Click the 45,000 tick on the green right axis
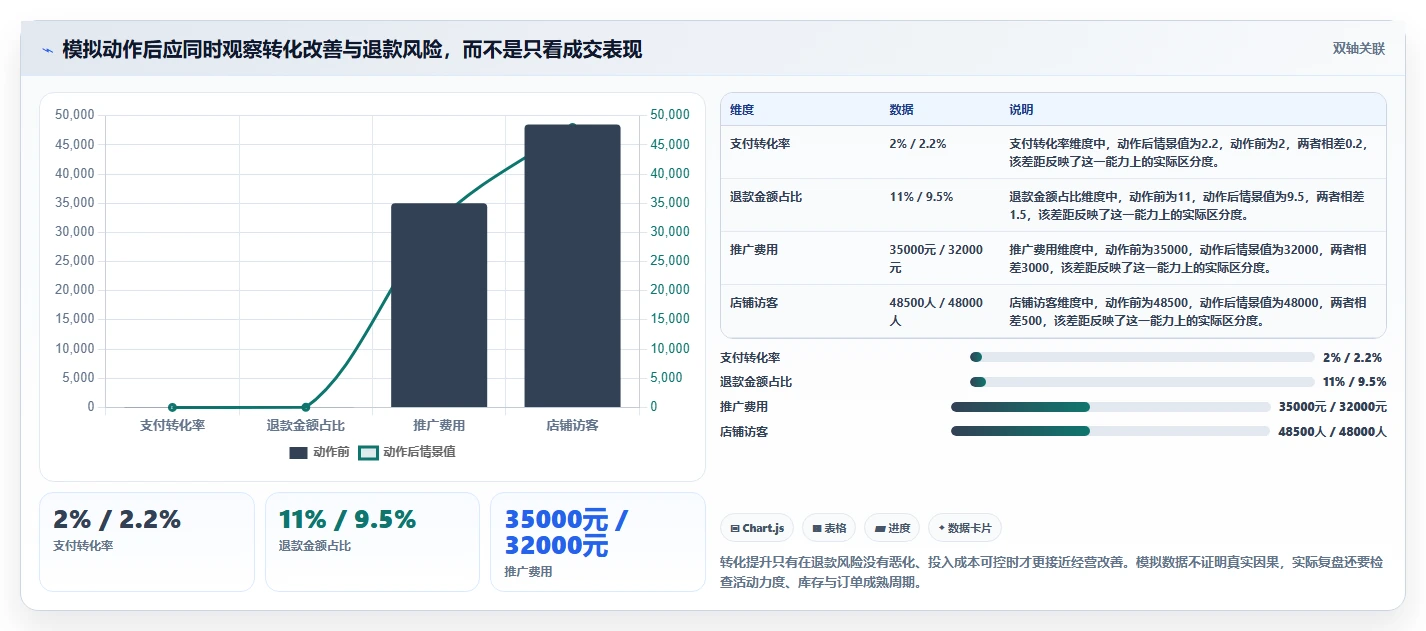 coord(670,144)
